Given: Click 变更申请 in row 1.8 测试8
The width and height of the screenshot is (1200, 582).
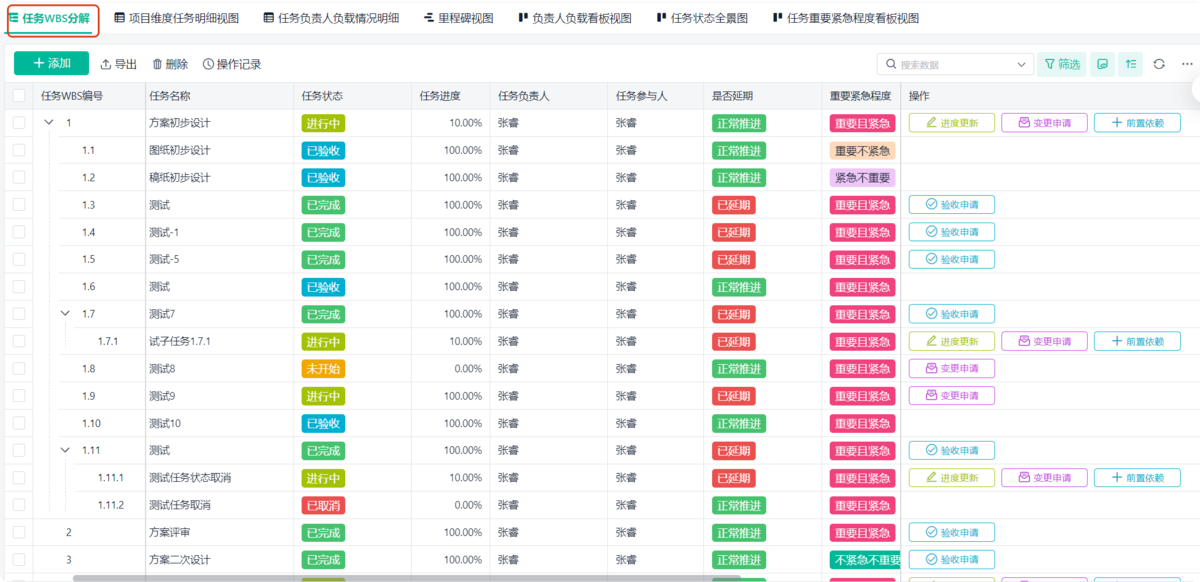Looking at the screenshot, I should [x=952, y=368].
